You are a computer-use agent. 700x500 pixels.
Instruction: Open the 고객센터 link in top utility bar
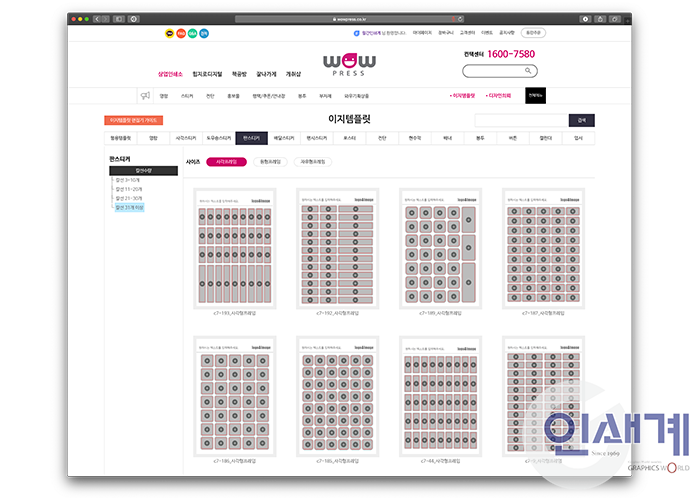coord(467,33)
